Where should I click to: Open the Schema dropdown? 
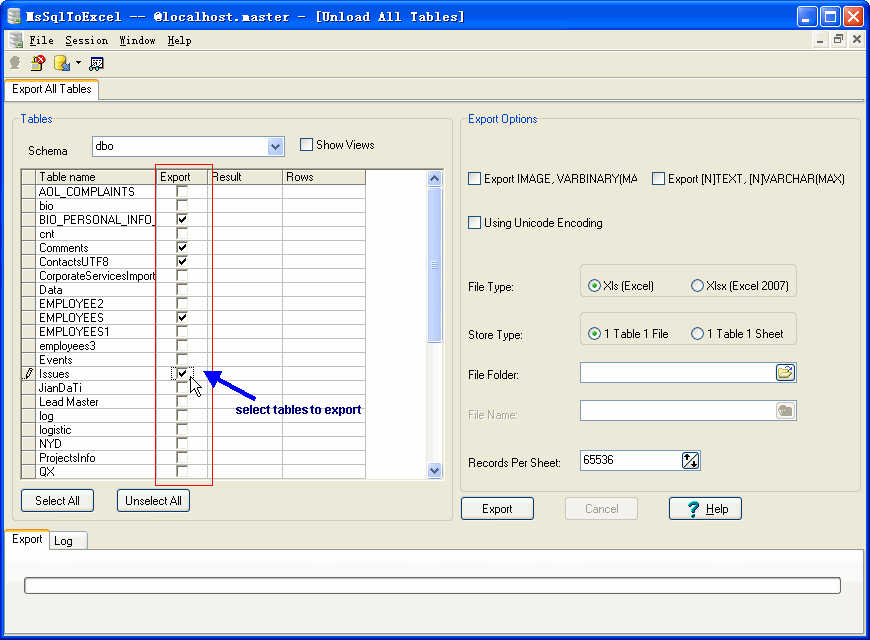pos(275,147)
